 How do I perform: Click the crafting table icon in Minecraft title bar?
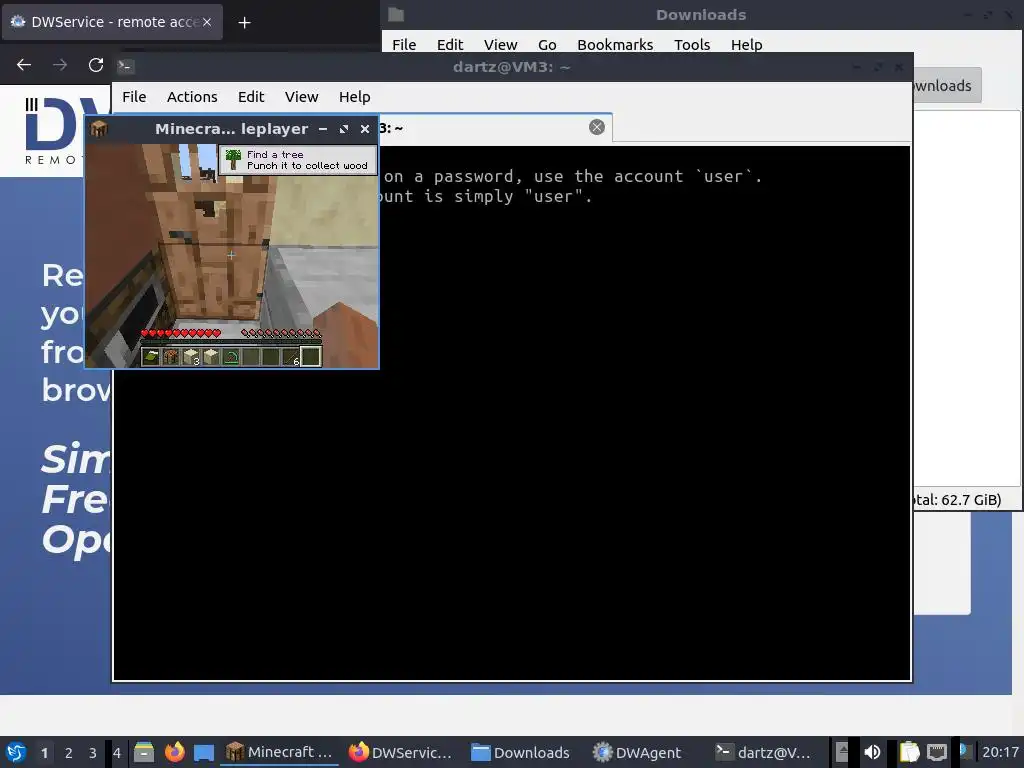[x=99, y=129]
